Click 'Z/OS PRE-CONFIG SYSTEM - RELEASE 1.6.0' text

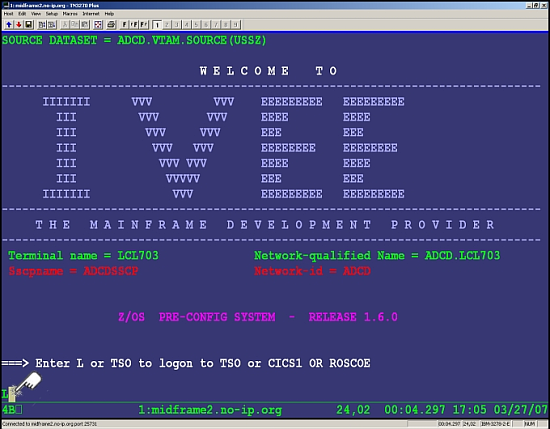pyautogui.click(x=258, y=317)
